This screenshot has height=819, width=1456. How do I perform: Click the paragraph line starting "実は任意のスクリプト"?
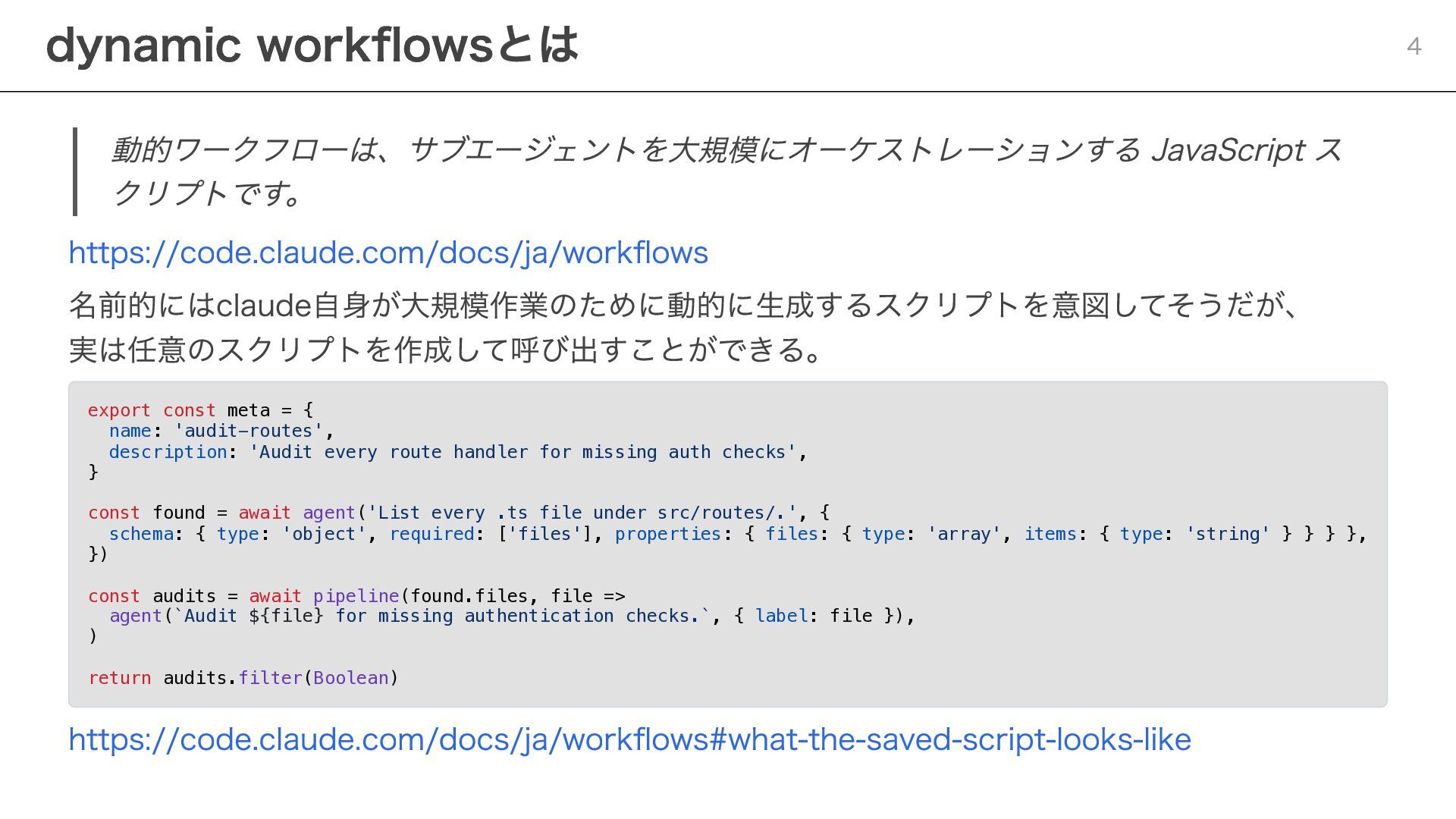point(446,350)
